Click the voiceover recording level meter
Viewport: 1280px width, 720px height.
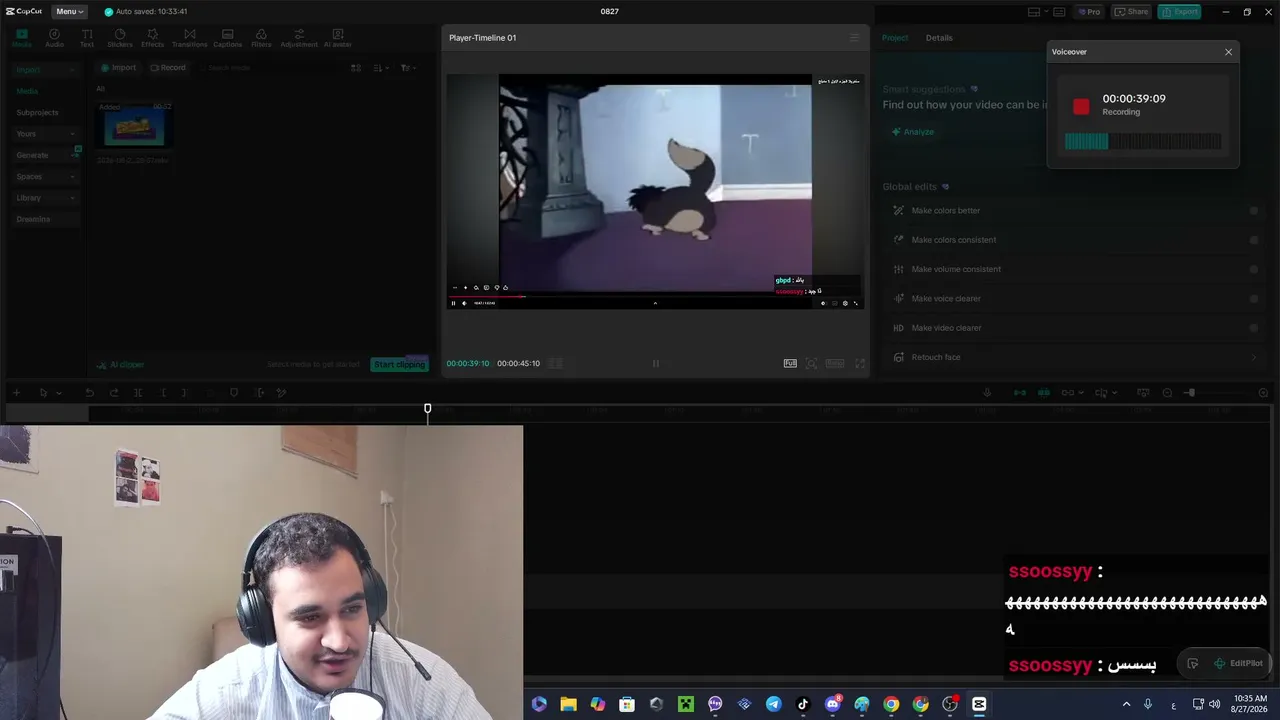[1143, 142]
